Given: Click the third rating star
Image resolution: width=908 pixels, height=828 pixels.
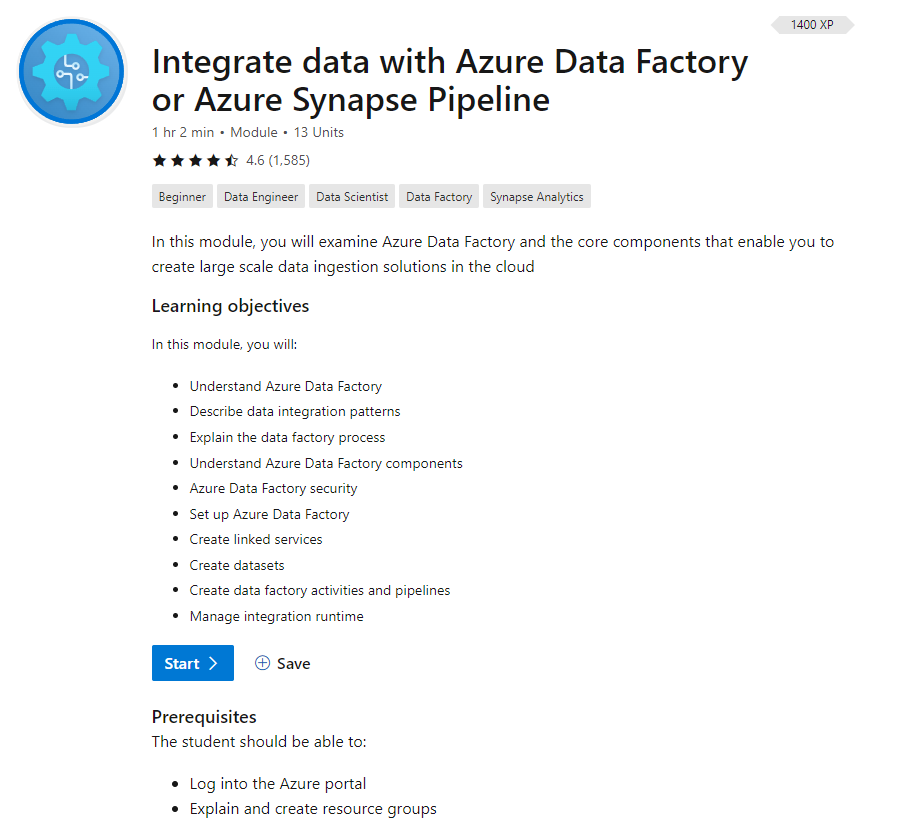Looking at the screenshot, I should 195,160.
